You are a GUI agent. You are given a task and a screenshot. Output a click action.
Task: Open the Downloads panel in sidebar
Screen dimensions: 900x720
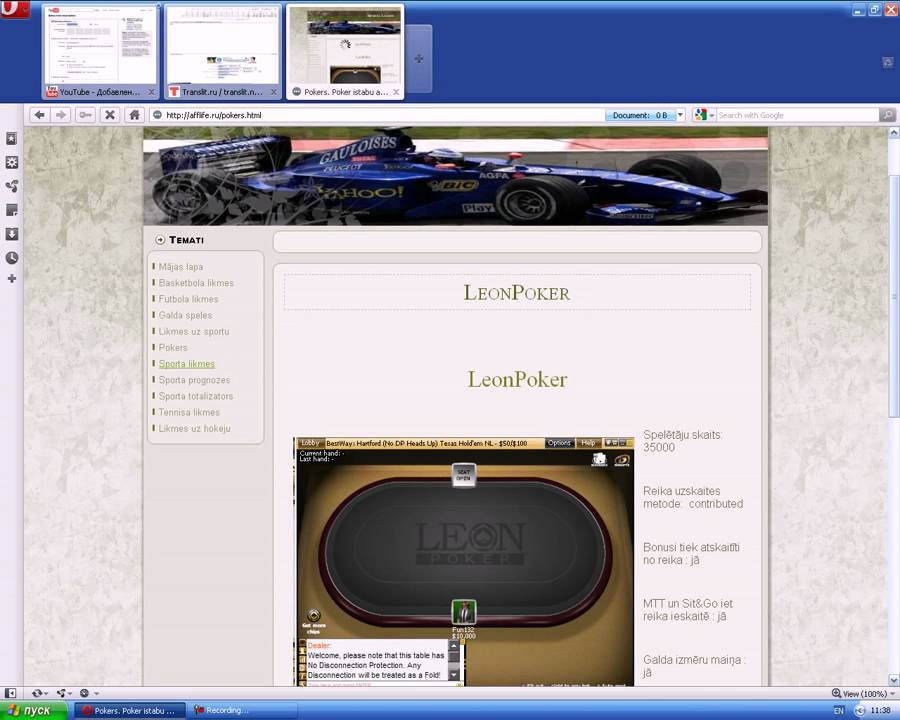coord(11,234)
